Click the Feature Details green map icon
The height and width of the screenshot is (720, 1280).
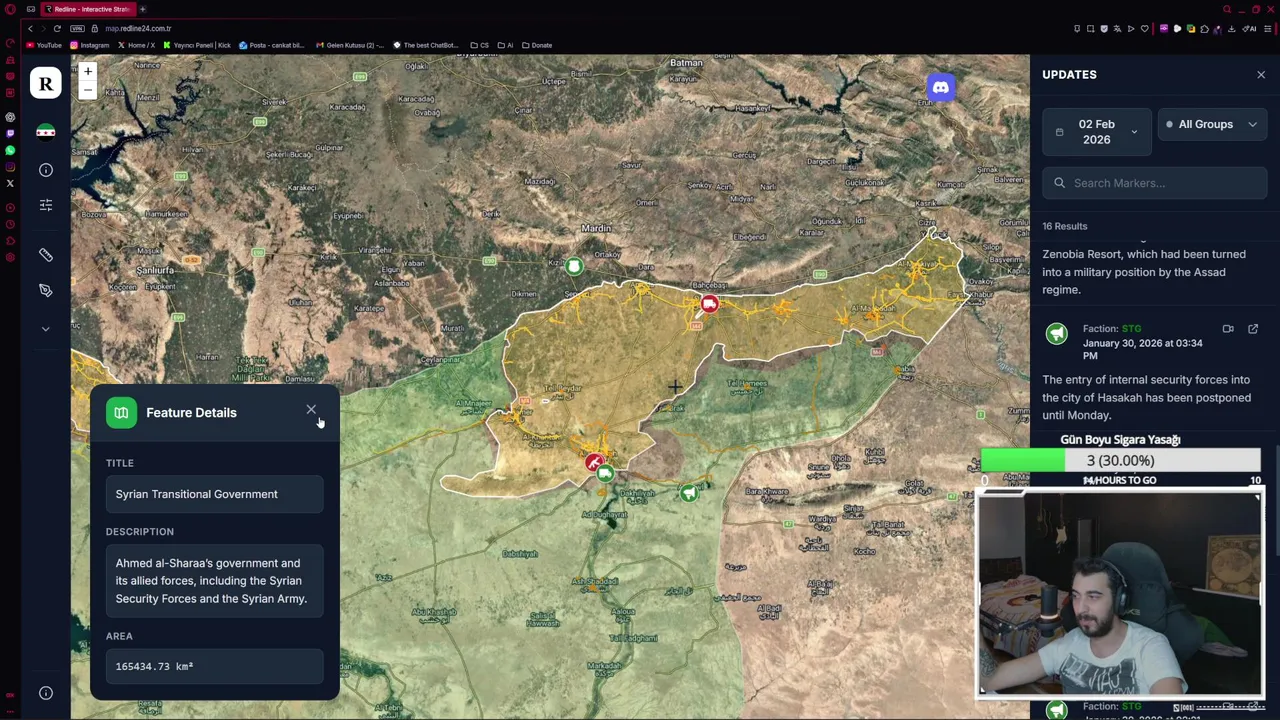tap(121, 412)
